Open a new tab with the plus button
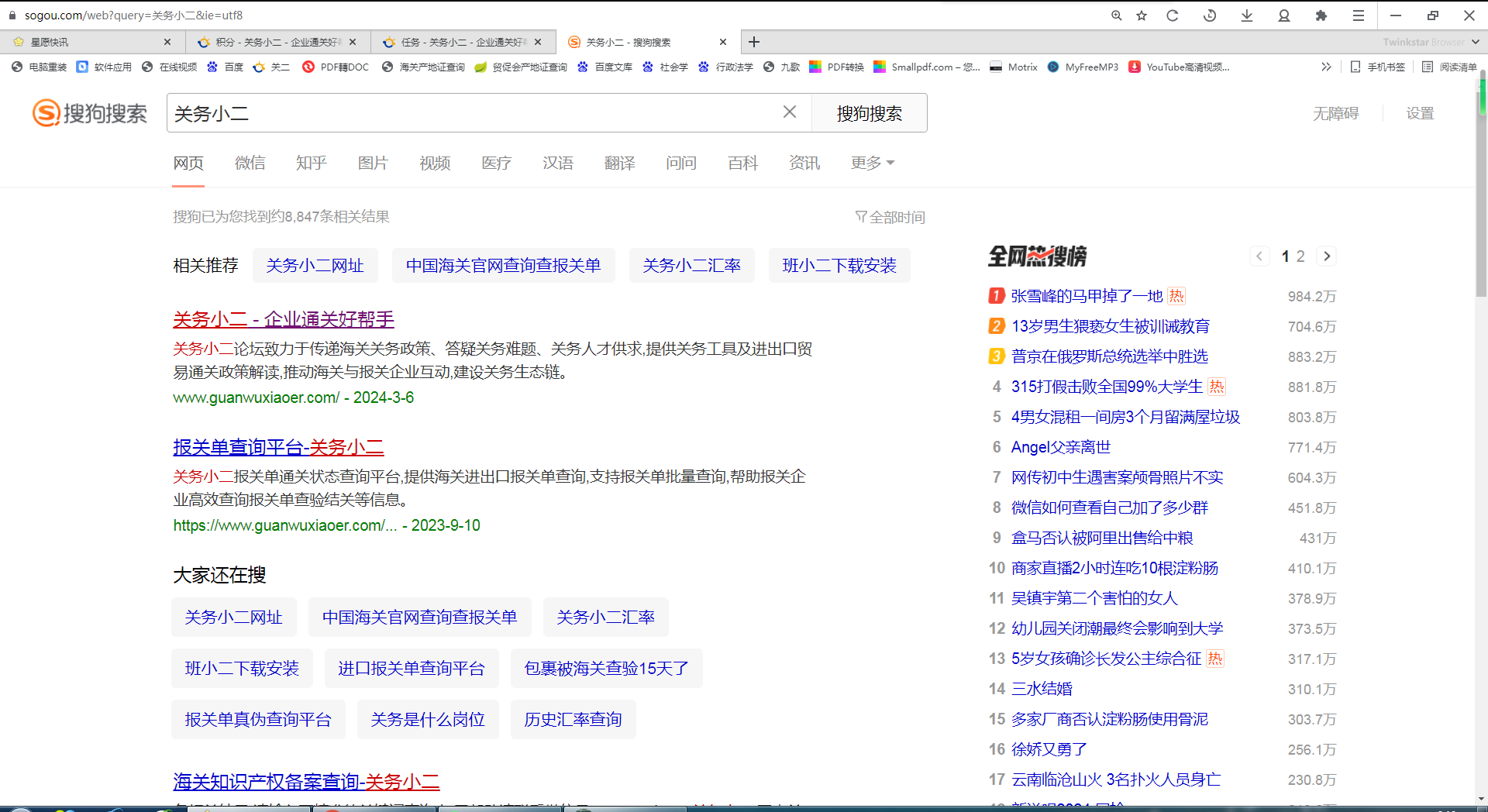The height and width of the screenshot is (812, 1488). click(x=754, y=42)
